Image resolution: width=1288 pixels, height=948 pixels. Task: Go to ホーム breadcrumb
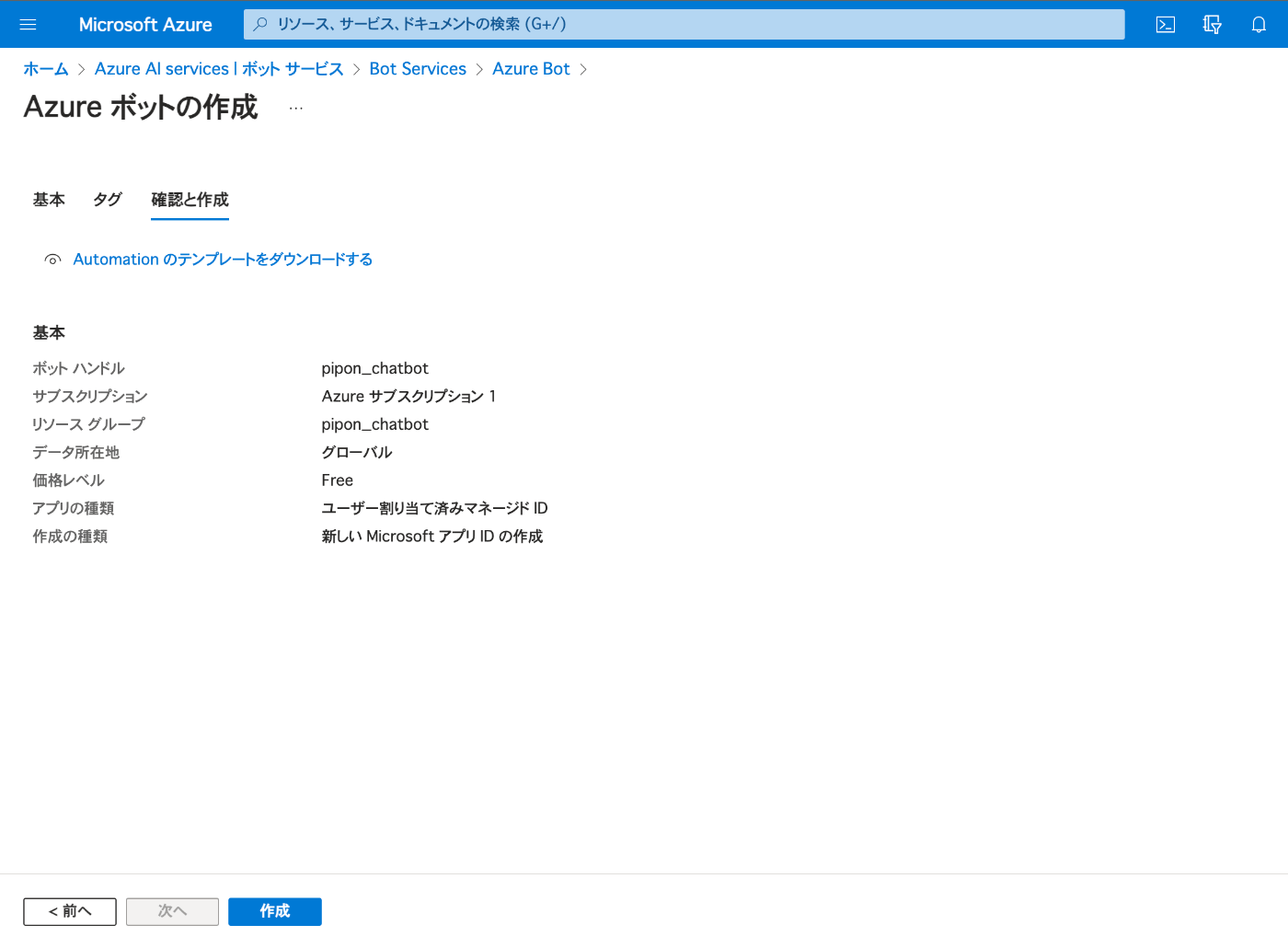[46, 69]
